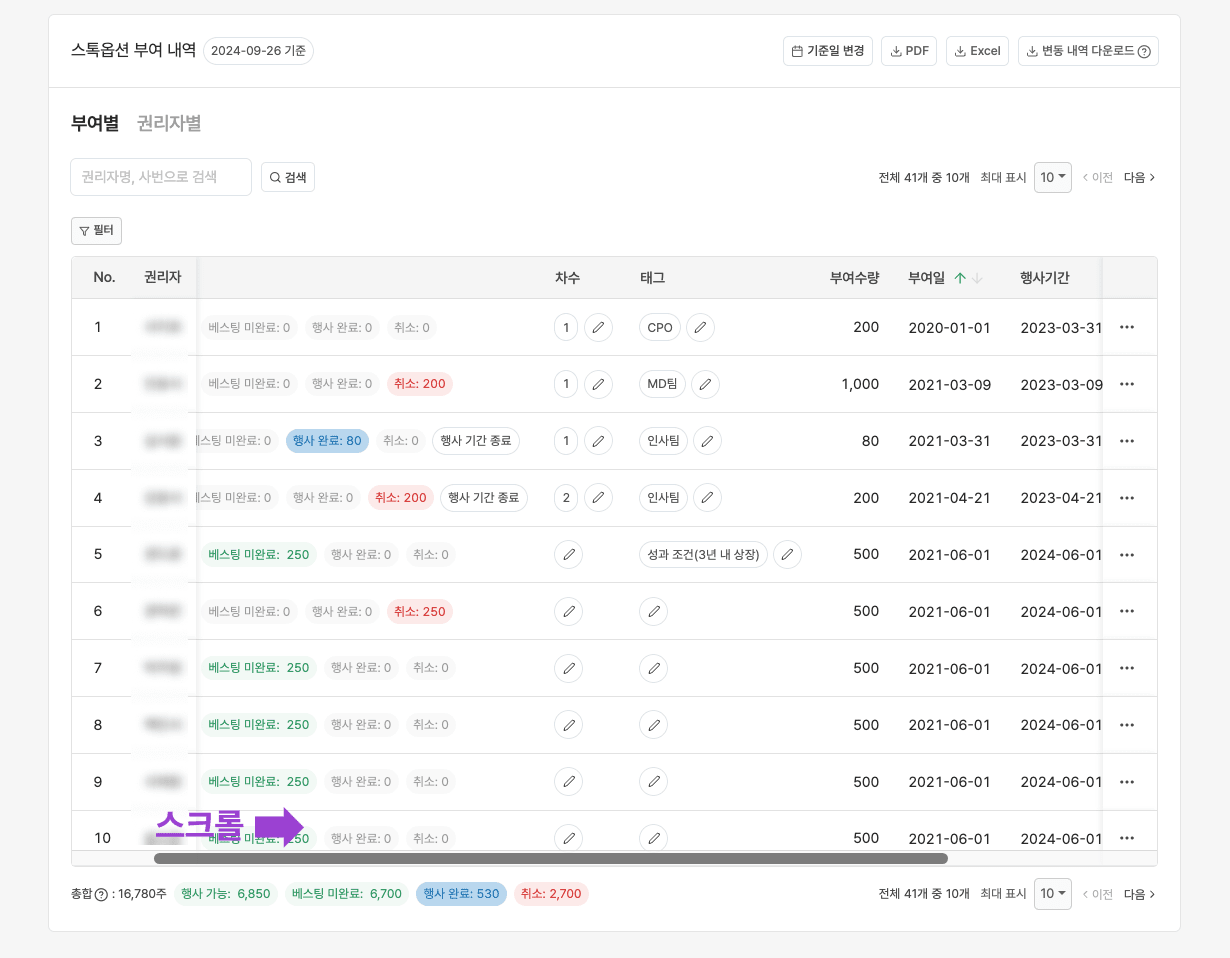The height and width of the screenshot is (958, 1230).
Task: Open the 최대 표시 count dropdown
Action: pos(1052,177)
